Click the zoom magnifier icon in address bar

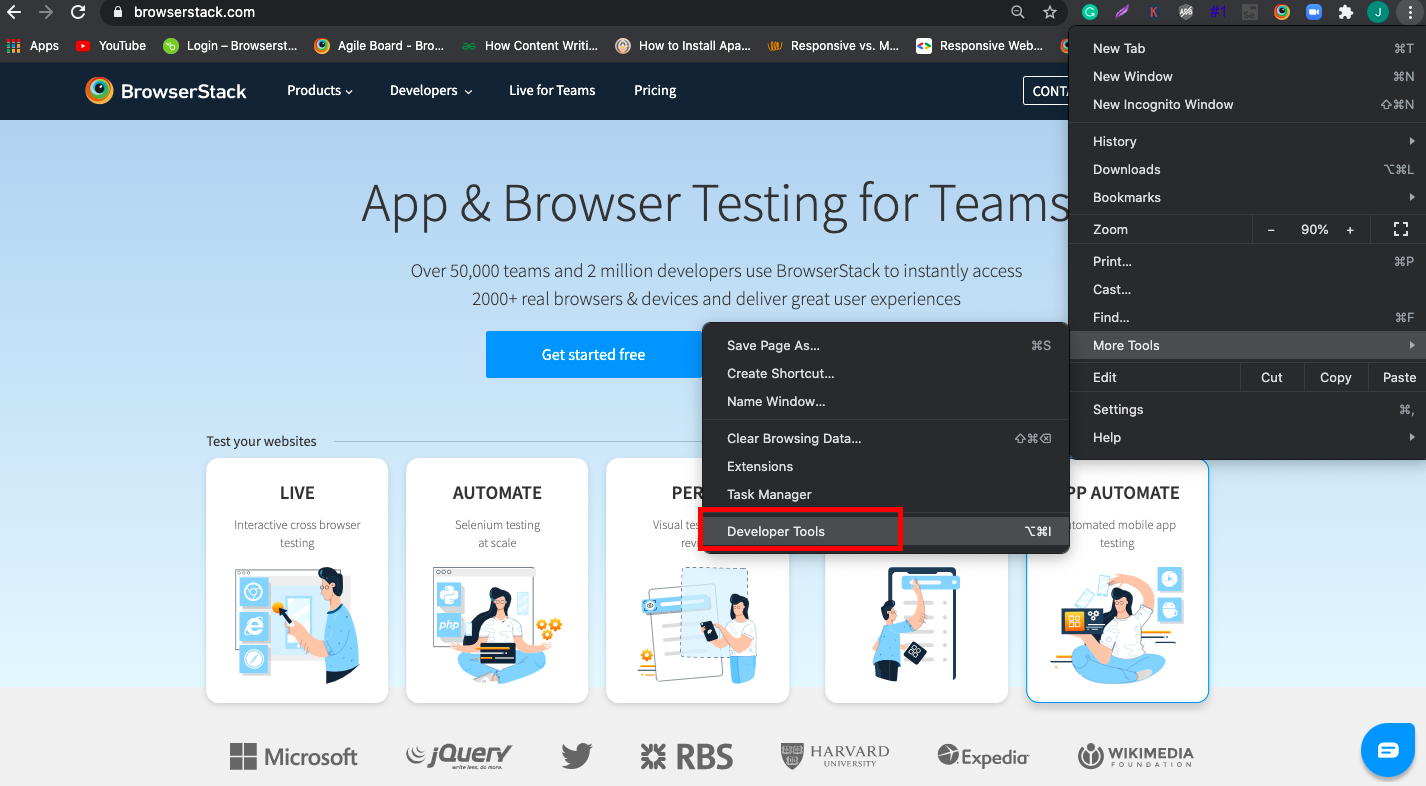pyautogui.click(x=1018, y=12)
